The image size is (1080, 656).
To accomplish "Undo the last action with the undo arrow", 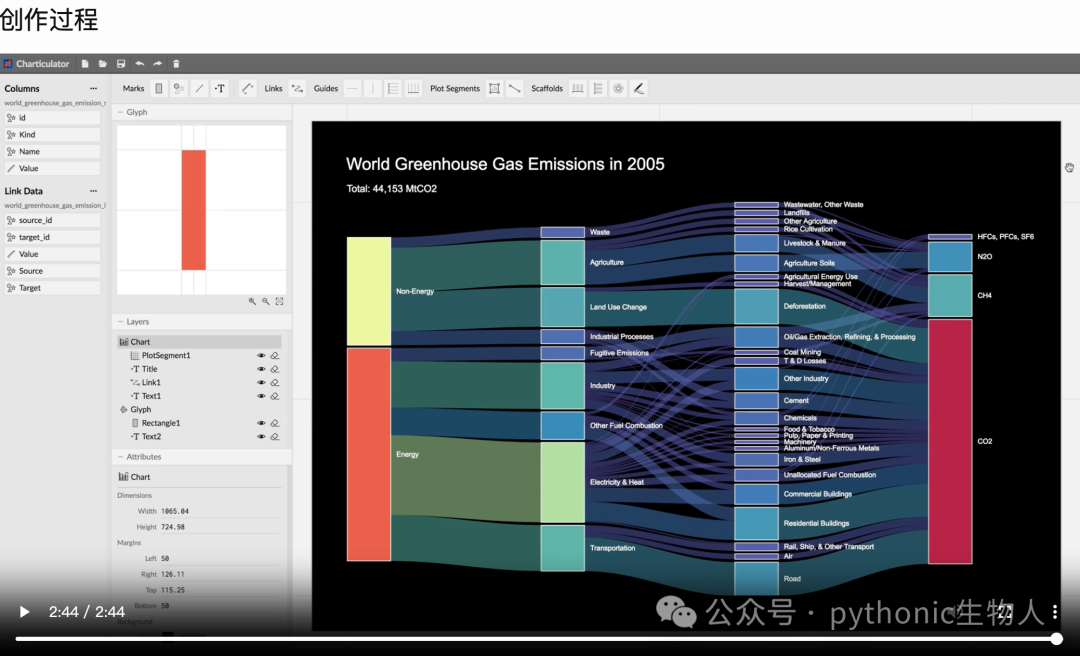I will click(140, 63).
